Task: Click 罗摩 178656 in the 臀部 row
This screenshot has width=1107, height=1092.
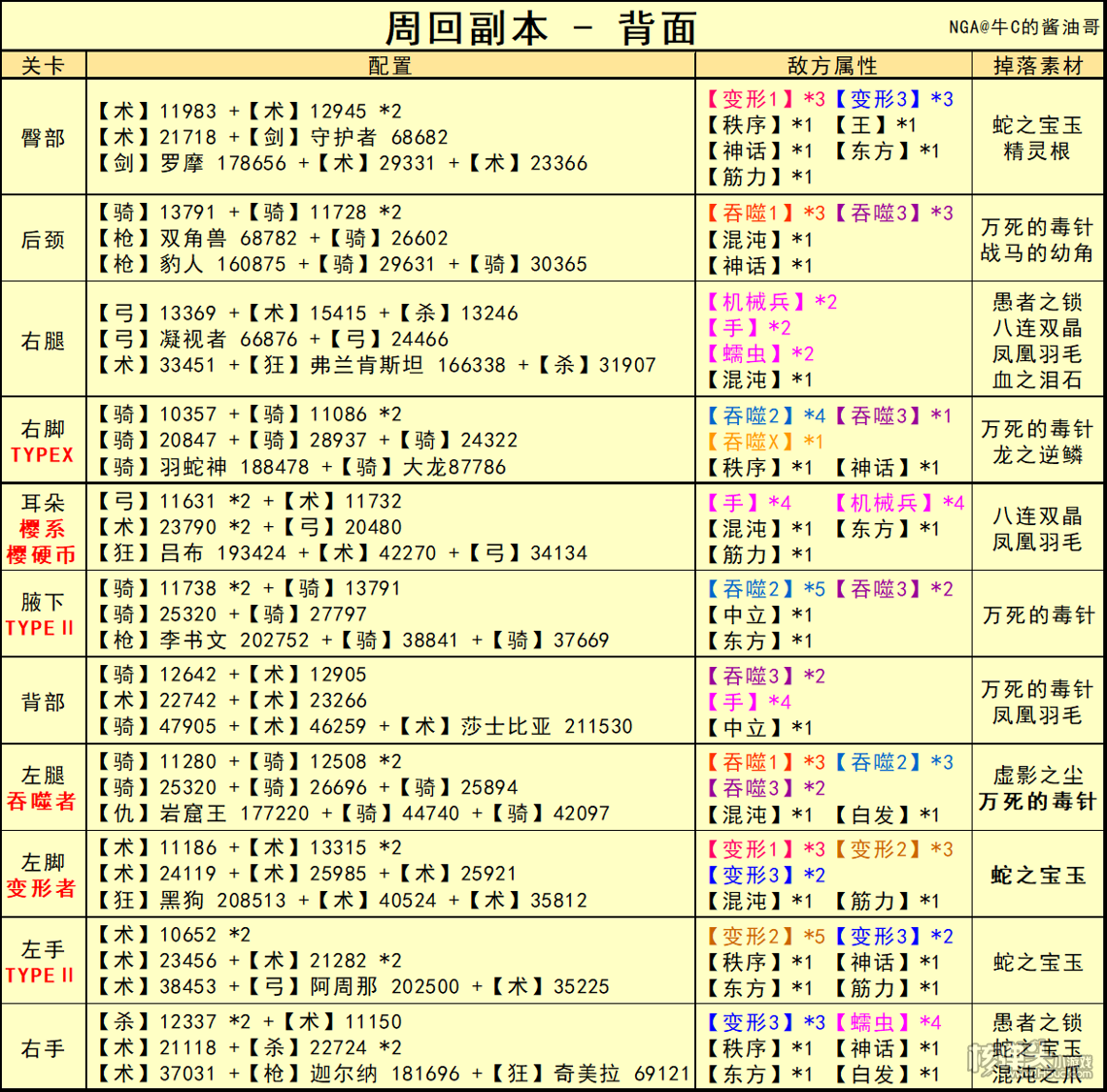Action: click(x=223, y=163)
